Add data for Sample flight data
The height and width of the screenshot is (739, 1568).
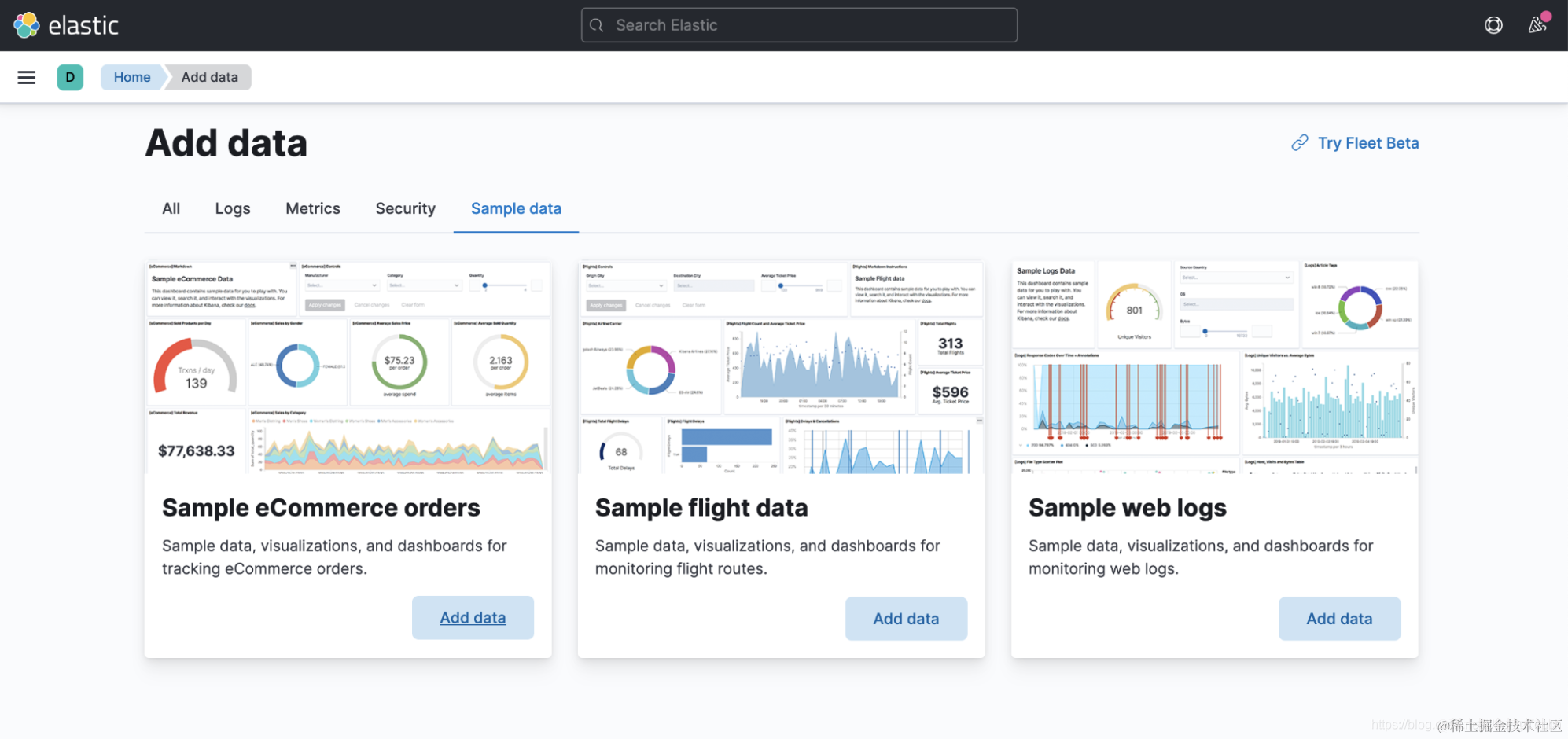(906, 619)
